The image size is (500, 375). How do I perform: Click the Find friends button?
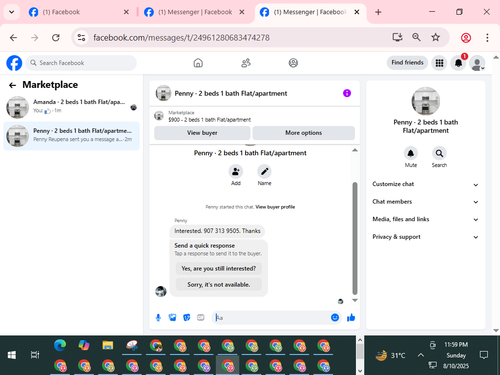[x=407, y=63]
